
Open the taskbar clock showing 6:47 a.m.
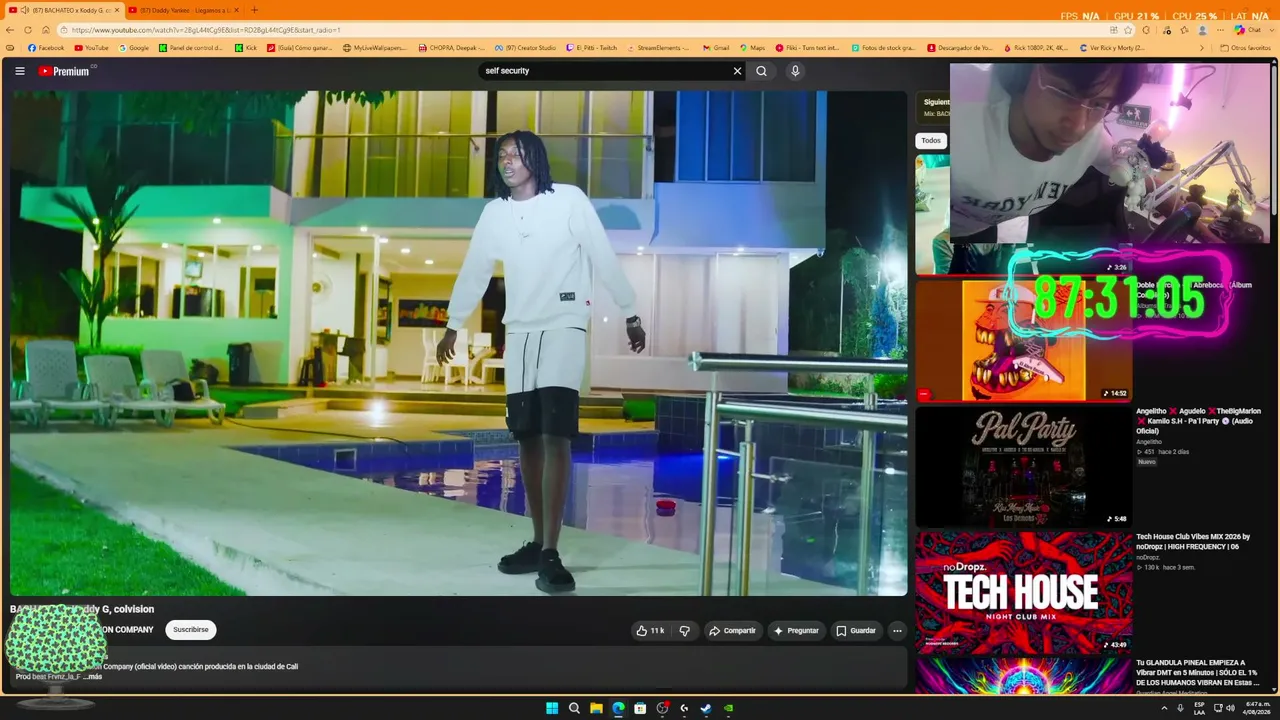(1257, 708)
